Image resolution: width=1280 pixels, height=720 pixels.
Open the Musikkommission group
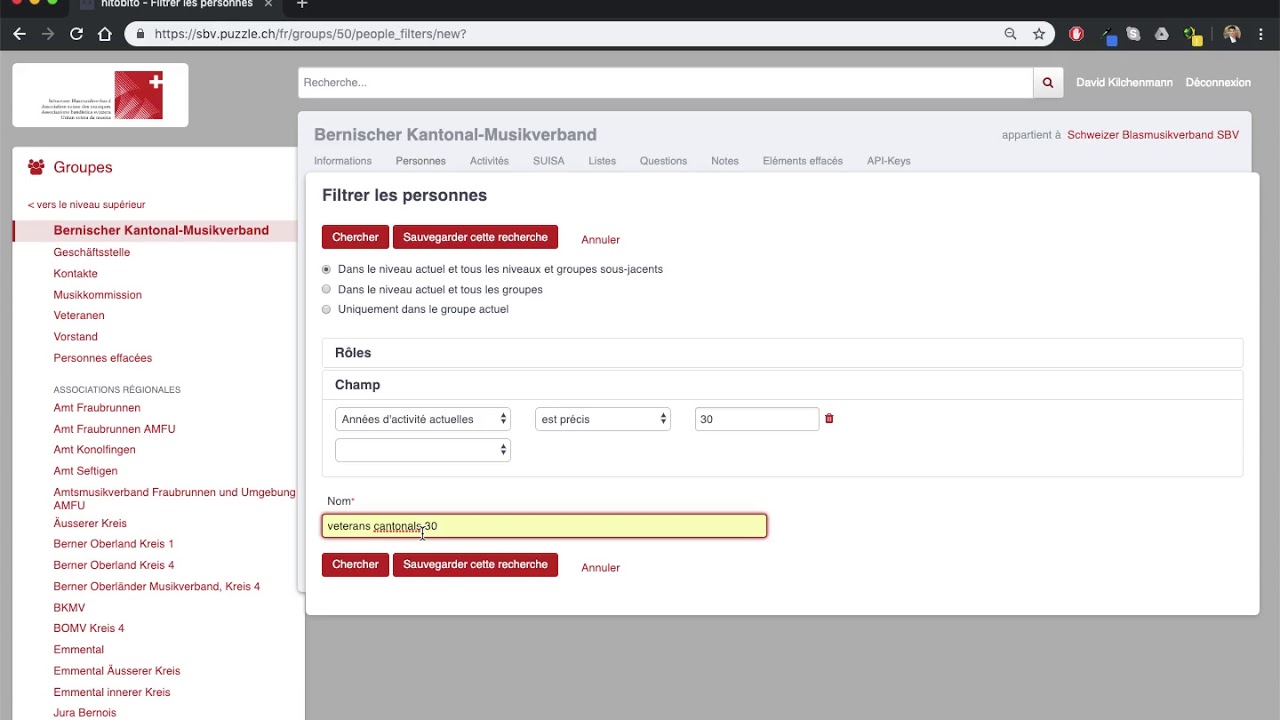click(x=98, y=295)
